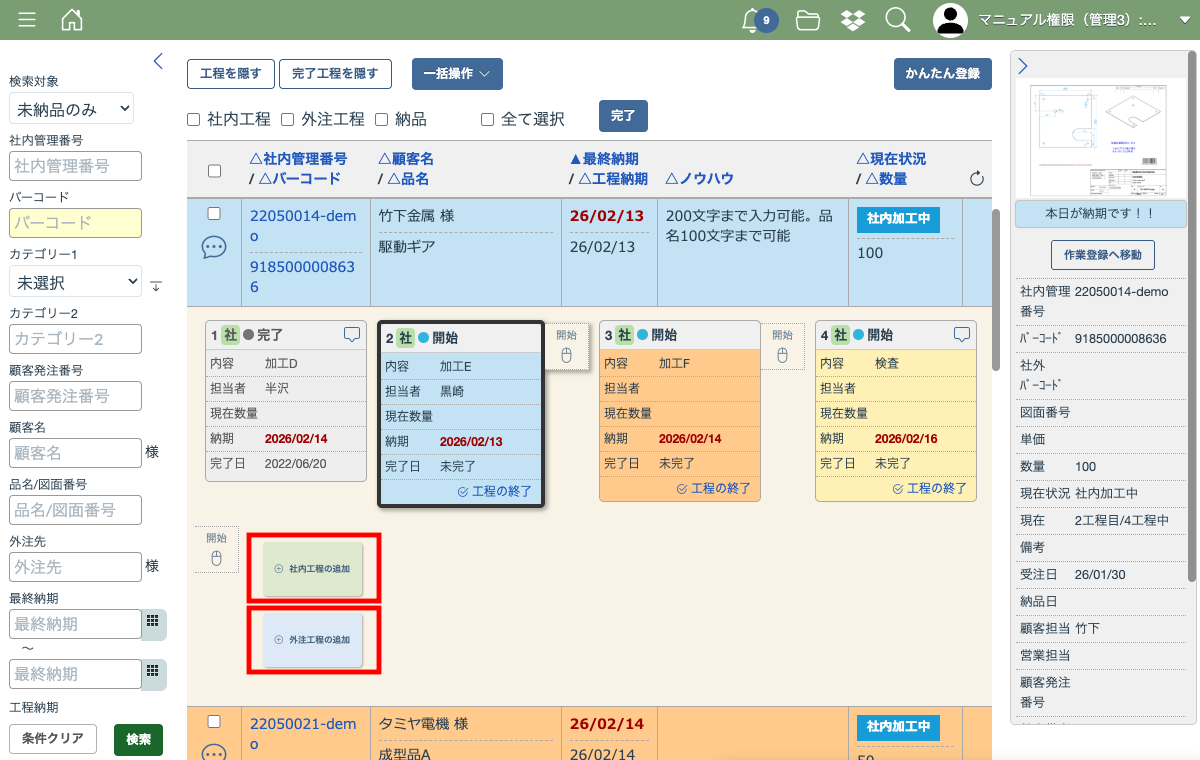
Task: Open comment bubble for row 22050014-demo
Action: [214, 247]
